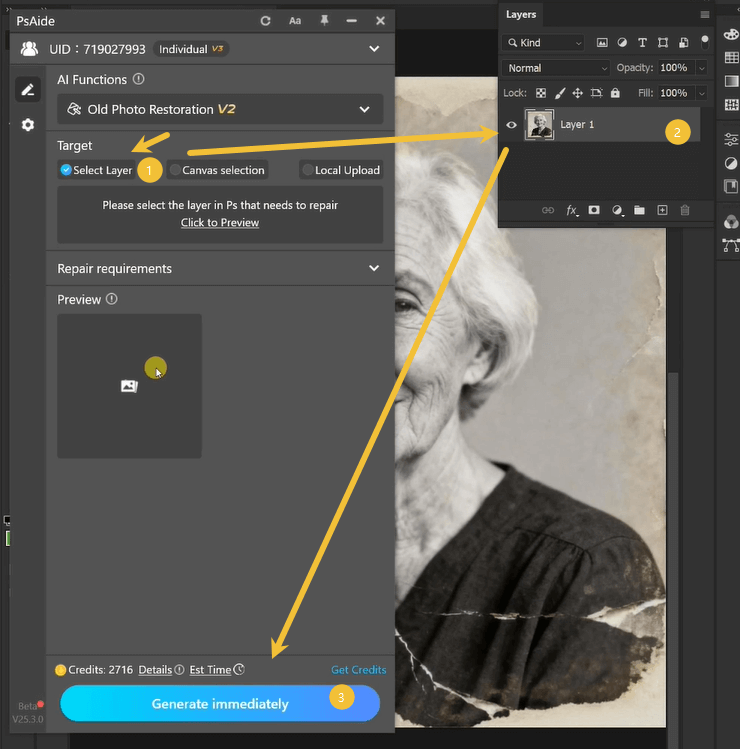This screenshot has width=740, height=749.
Task: Click the PsAide refresh icon
Action: coord(265,21)
